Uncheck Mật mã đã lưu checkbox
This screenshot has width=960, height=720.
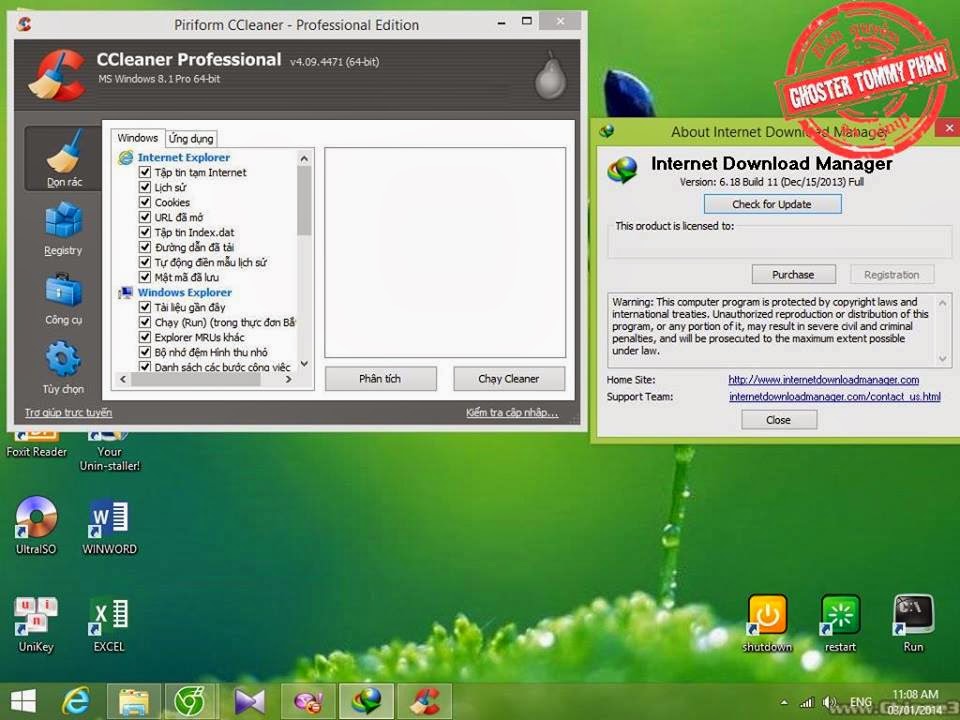pos(144,277)
